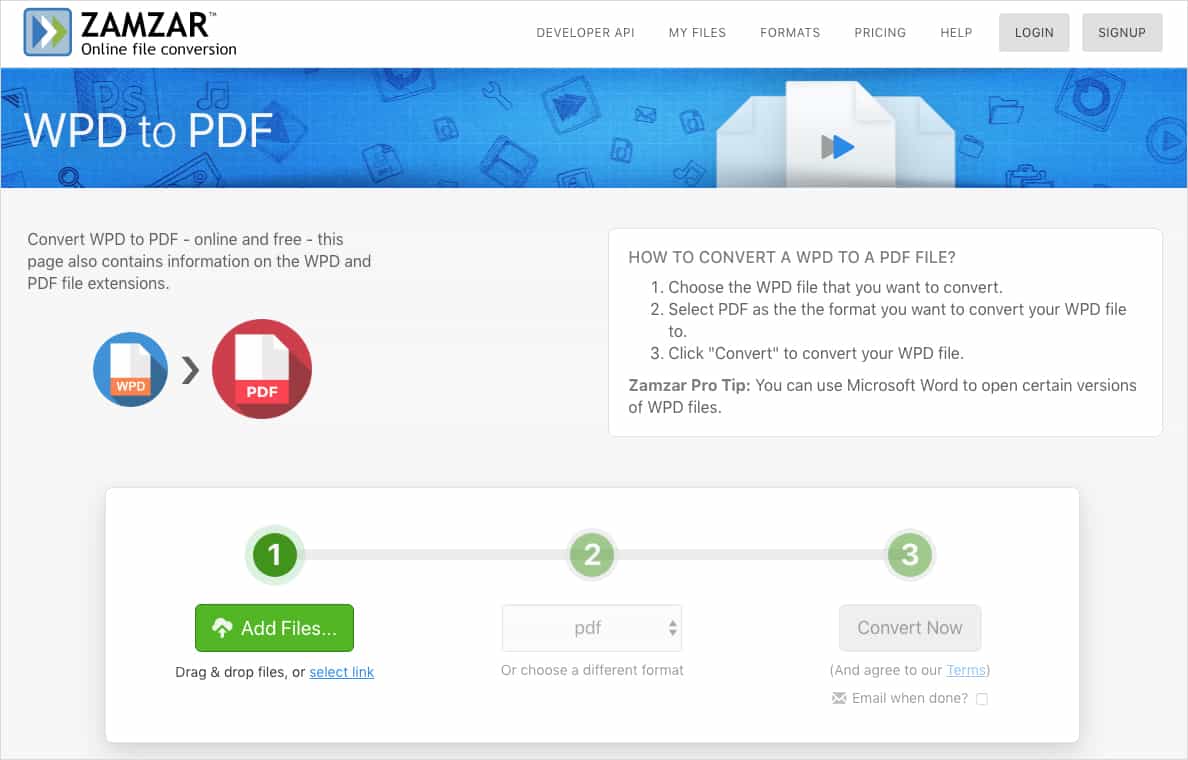Click instruction 'Select PDF as the the format'

(897, 320)
